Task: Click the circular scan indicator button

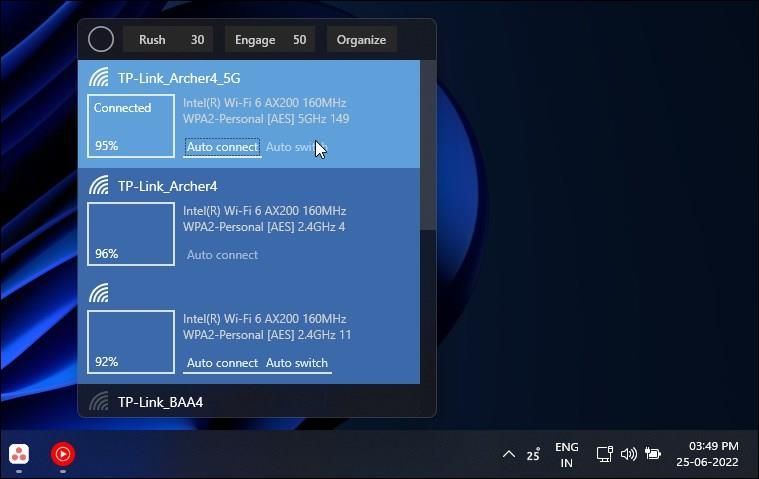Action: click(101, 39)
